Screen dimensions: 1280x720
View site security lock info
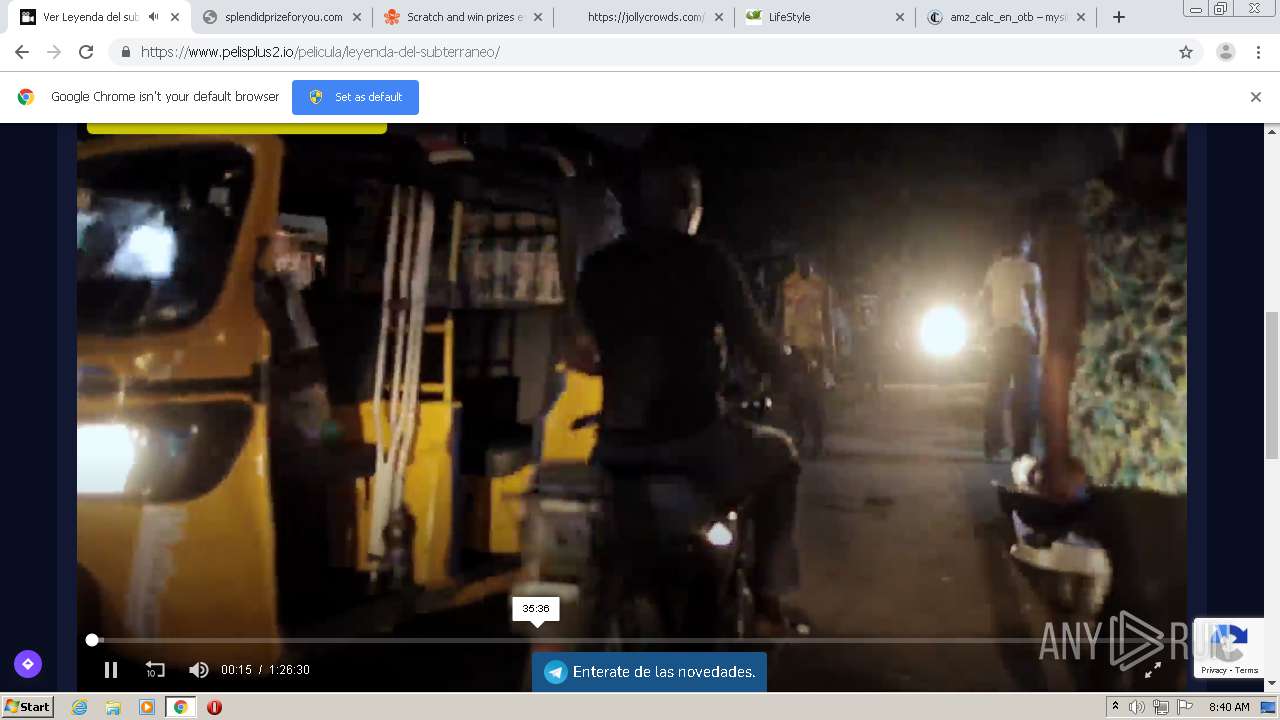(x=125, y=52)
